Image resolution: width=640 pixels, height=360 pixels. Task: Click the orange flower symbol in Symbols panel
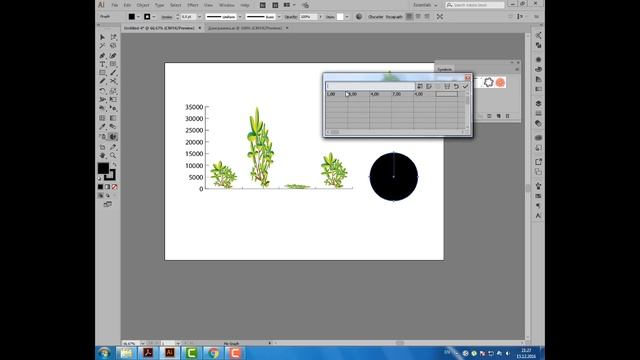pyautogui.click(x=500, y=82)
